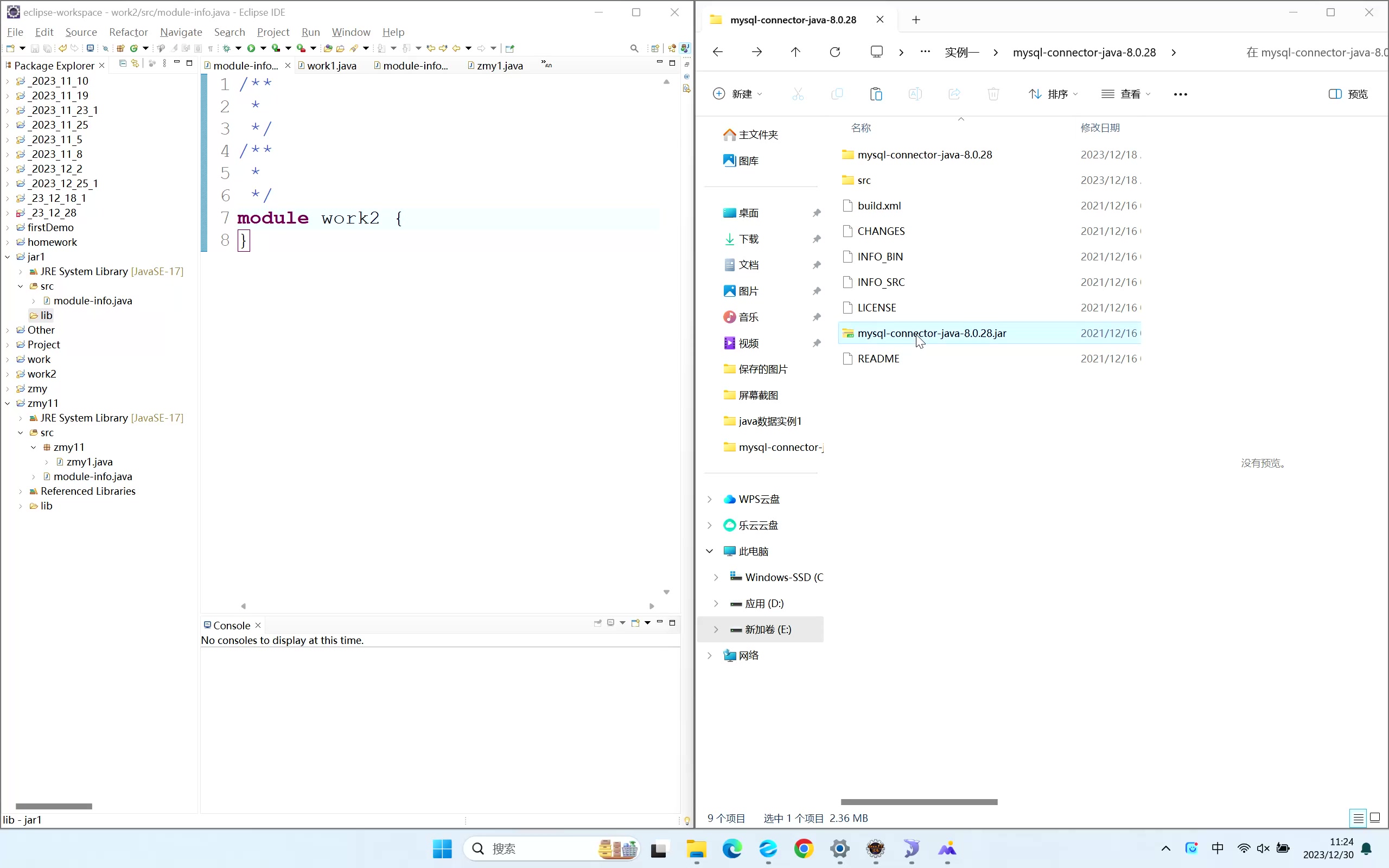The image size is (1389, 868).
Task: Select the lib folder under jar1
Action: click(x=46, y=316)
